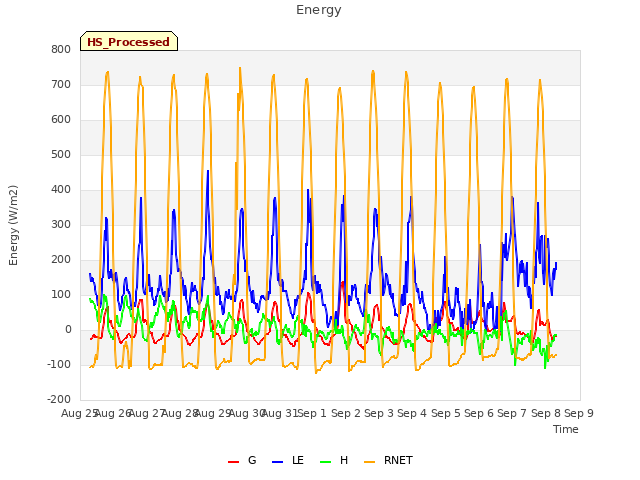
Task: Click the HS_Processed label tag
Action: click(x=129, y=41)
